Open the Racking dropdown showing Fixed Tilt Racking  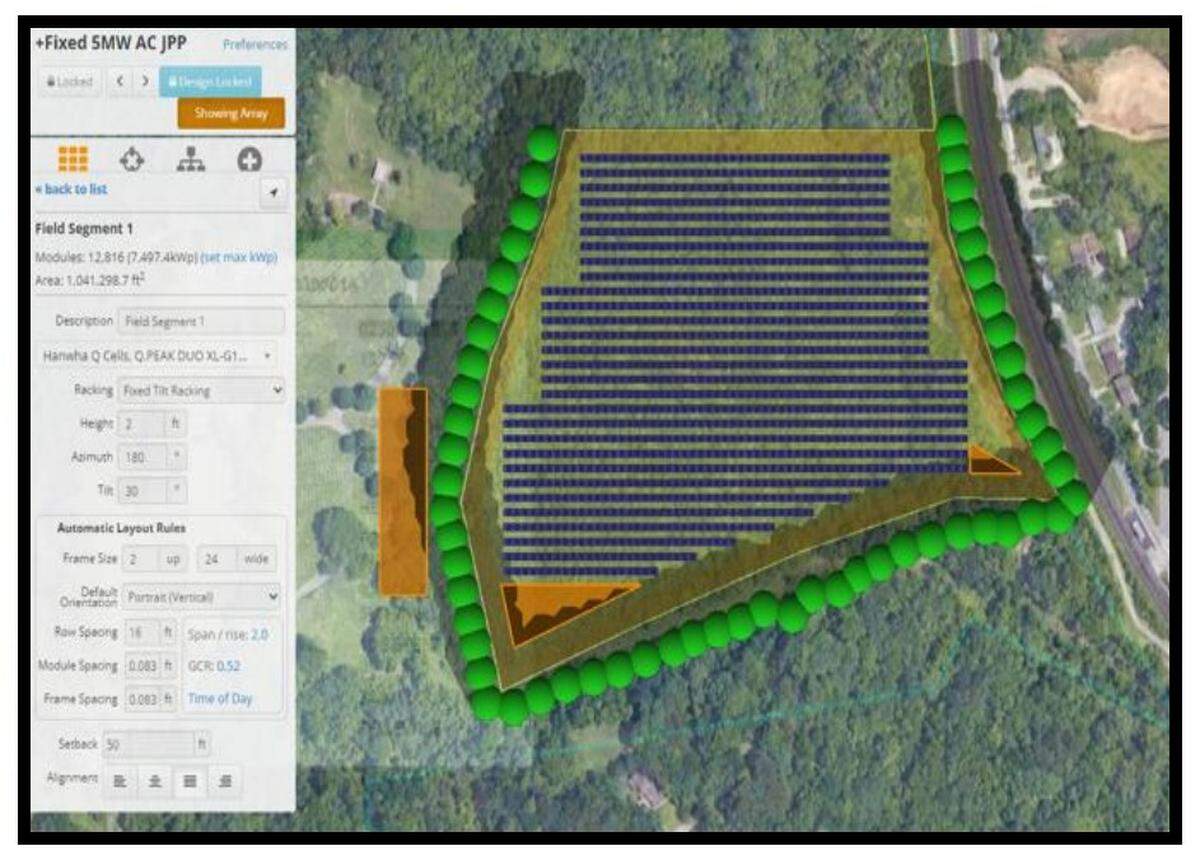201,391
